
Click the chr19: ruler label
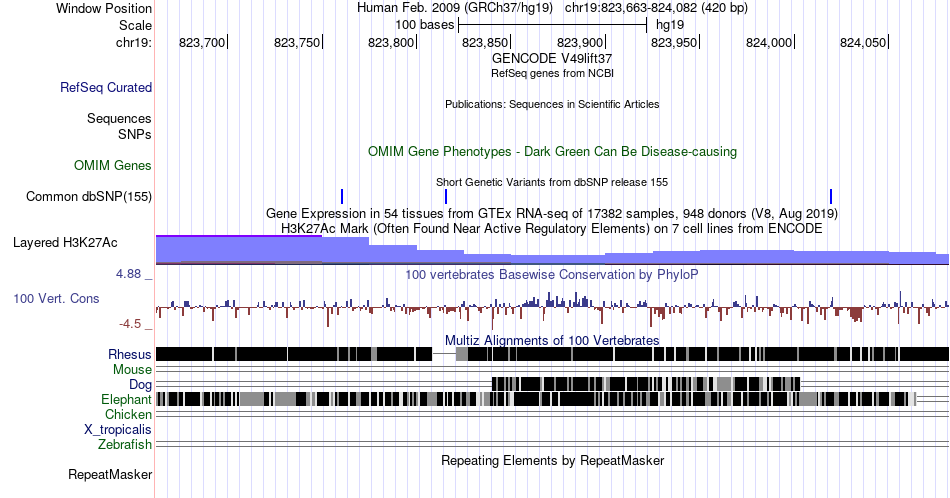point(134,42)
